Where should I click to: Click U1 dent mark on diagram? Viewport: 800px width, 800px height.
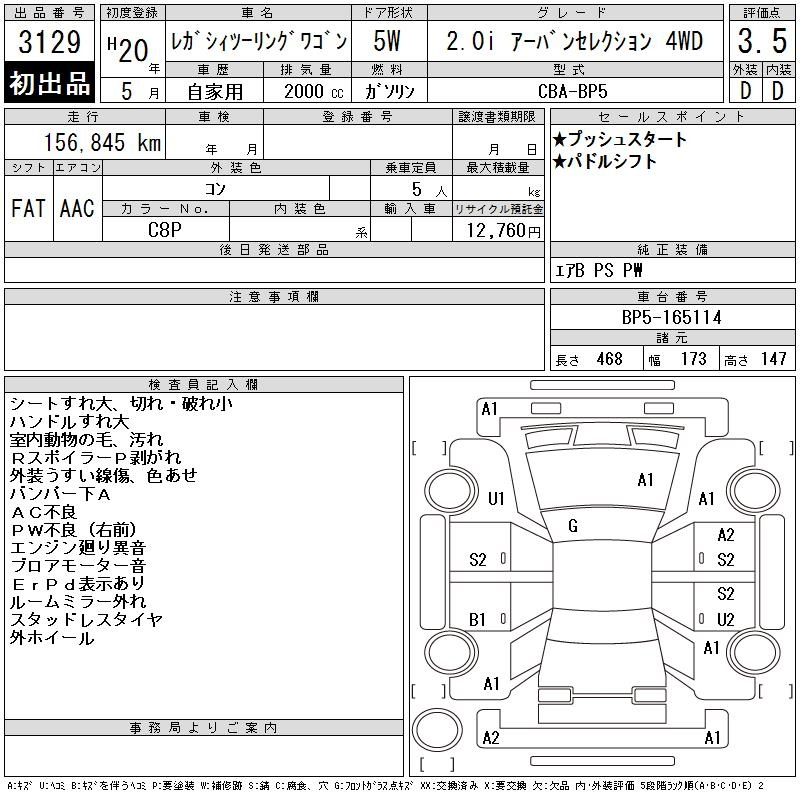click(496, 498)
